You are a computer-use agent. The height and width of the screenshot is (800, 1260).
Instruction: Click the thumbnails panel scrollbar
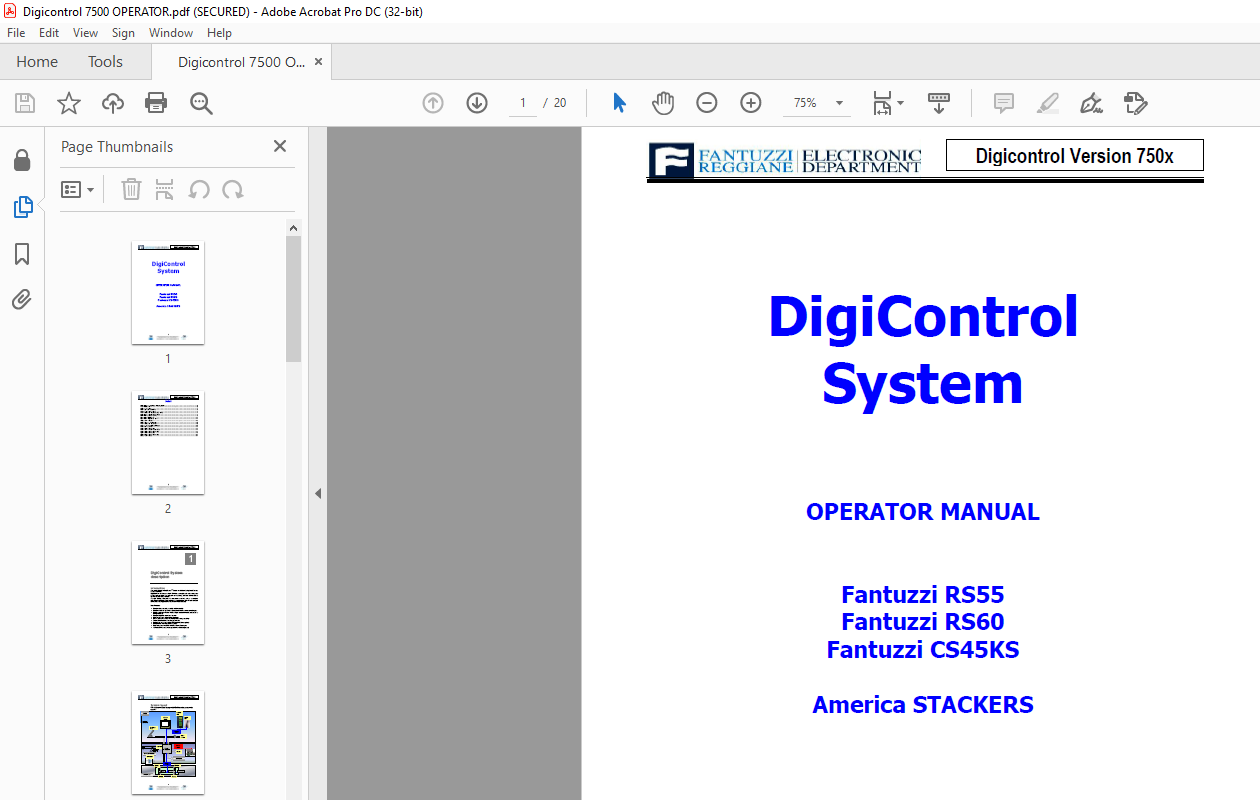coord(293,298)
